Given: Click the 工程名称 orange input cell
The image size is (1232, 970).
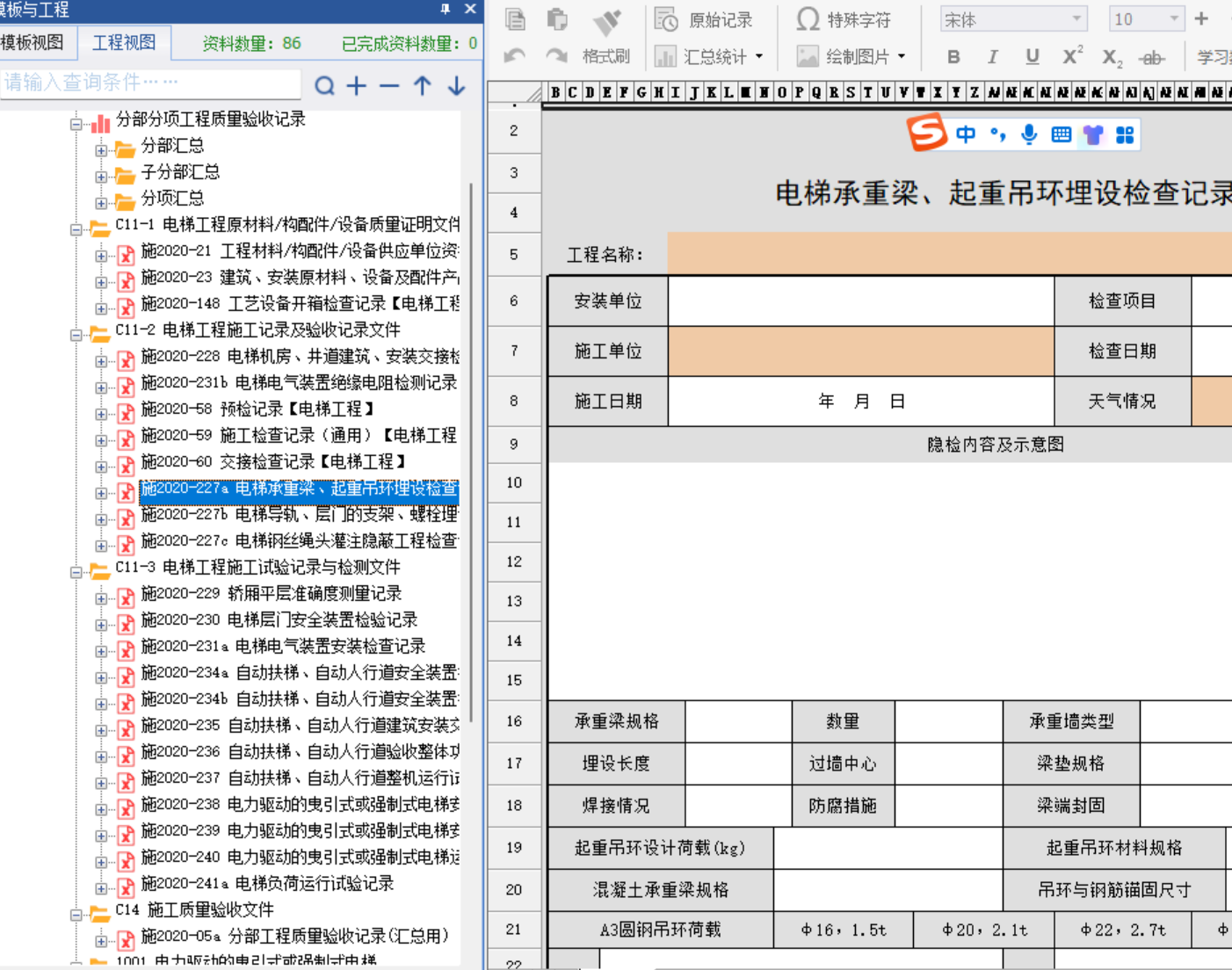Looking at the screenshot, I should [949, 254].
